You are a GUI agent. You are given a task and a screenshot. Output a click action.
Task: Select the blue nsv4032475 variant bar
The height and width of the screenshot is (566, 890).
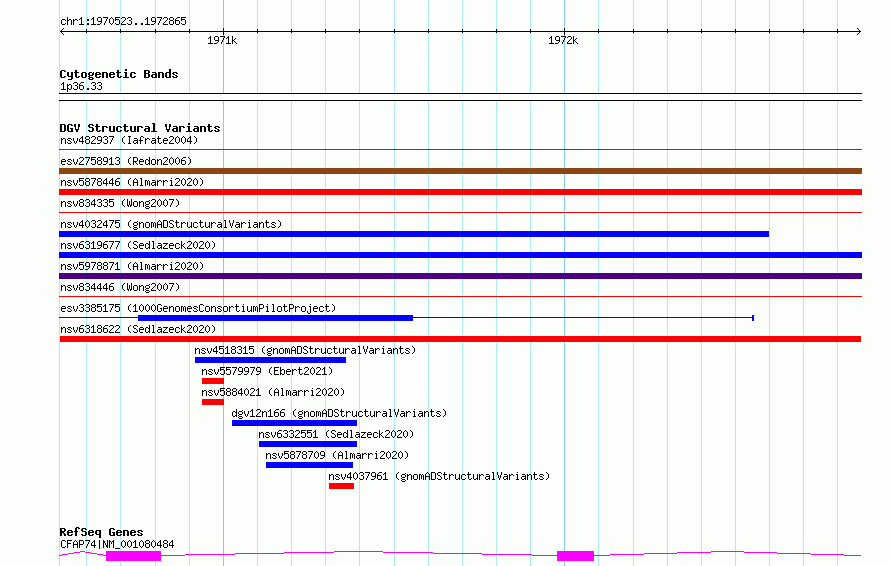tap(414, 234)
